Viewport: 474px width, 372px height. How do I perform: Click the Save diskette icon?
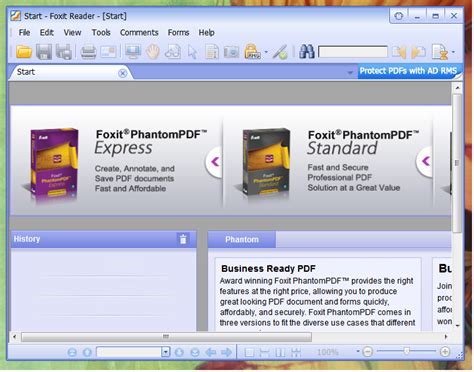tap(44, 52)
